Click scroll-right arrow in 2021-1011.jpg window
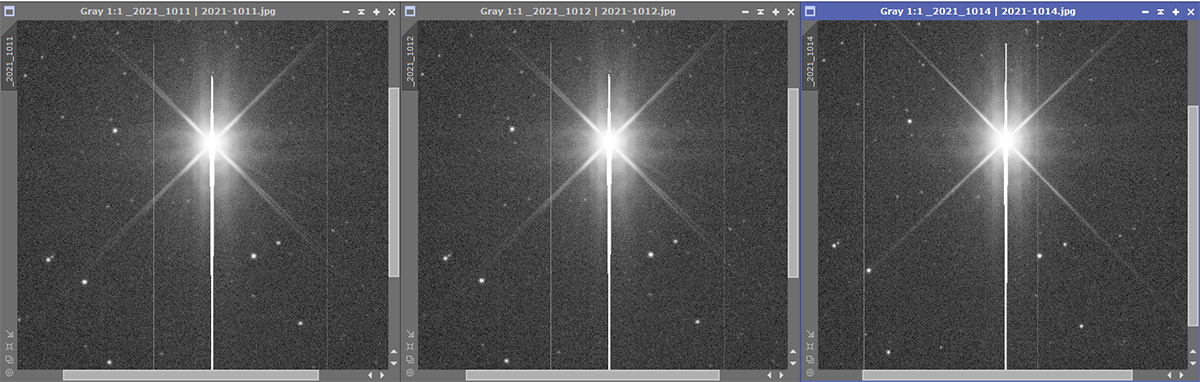This screenshot has width=1200, height=382. (382, 375)
